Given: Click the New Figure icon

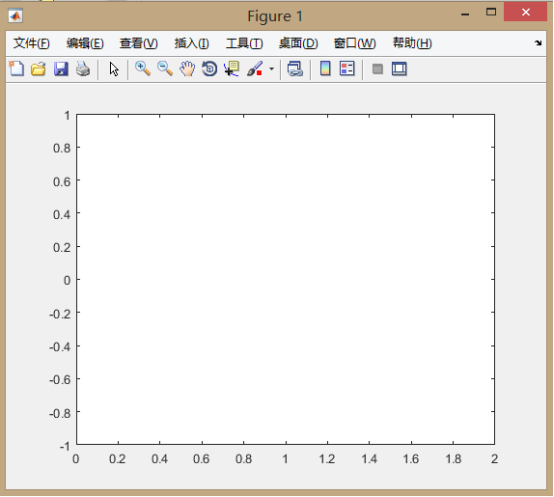Looking at the screenshot, I should click(16, 69).
